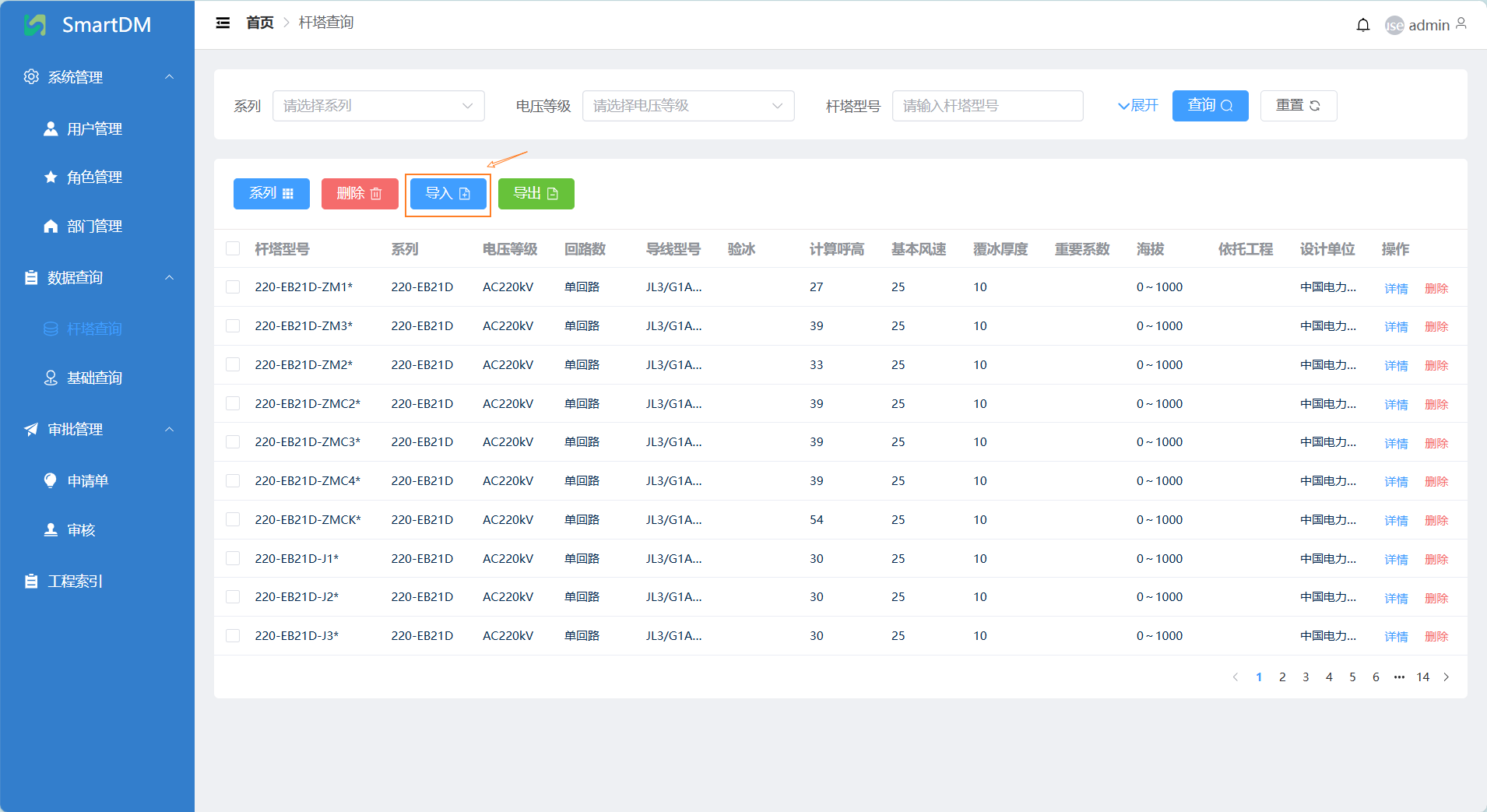The width and height of the screenshot is (1487, 812).
Task: Check the 220-EB21D-ZMC4* row checkbox
Action: click(x=233, y=480)
